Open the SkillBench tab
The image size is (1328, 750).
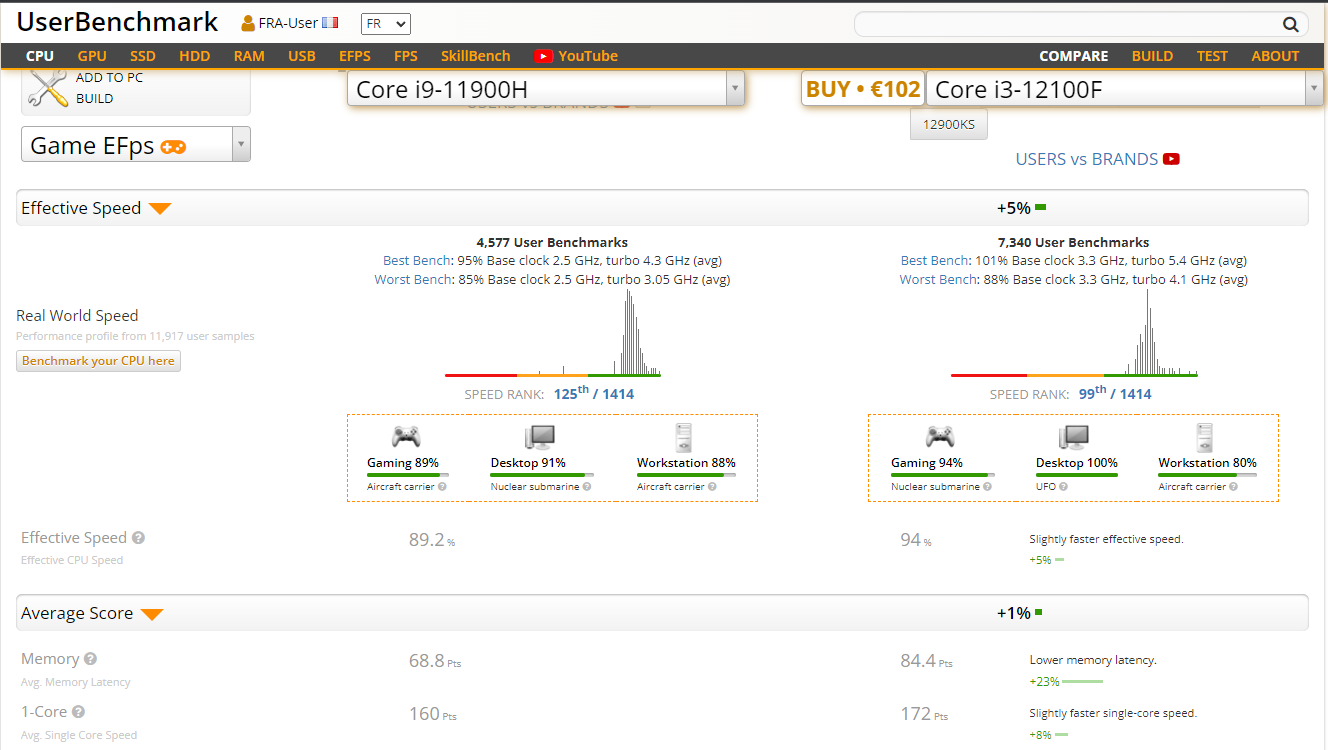476,56
